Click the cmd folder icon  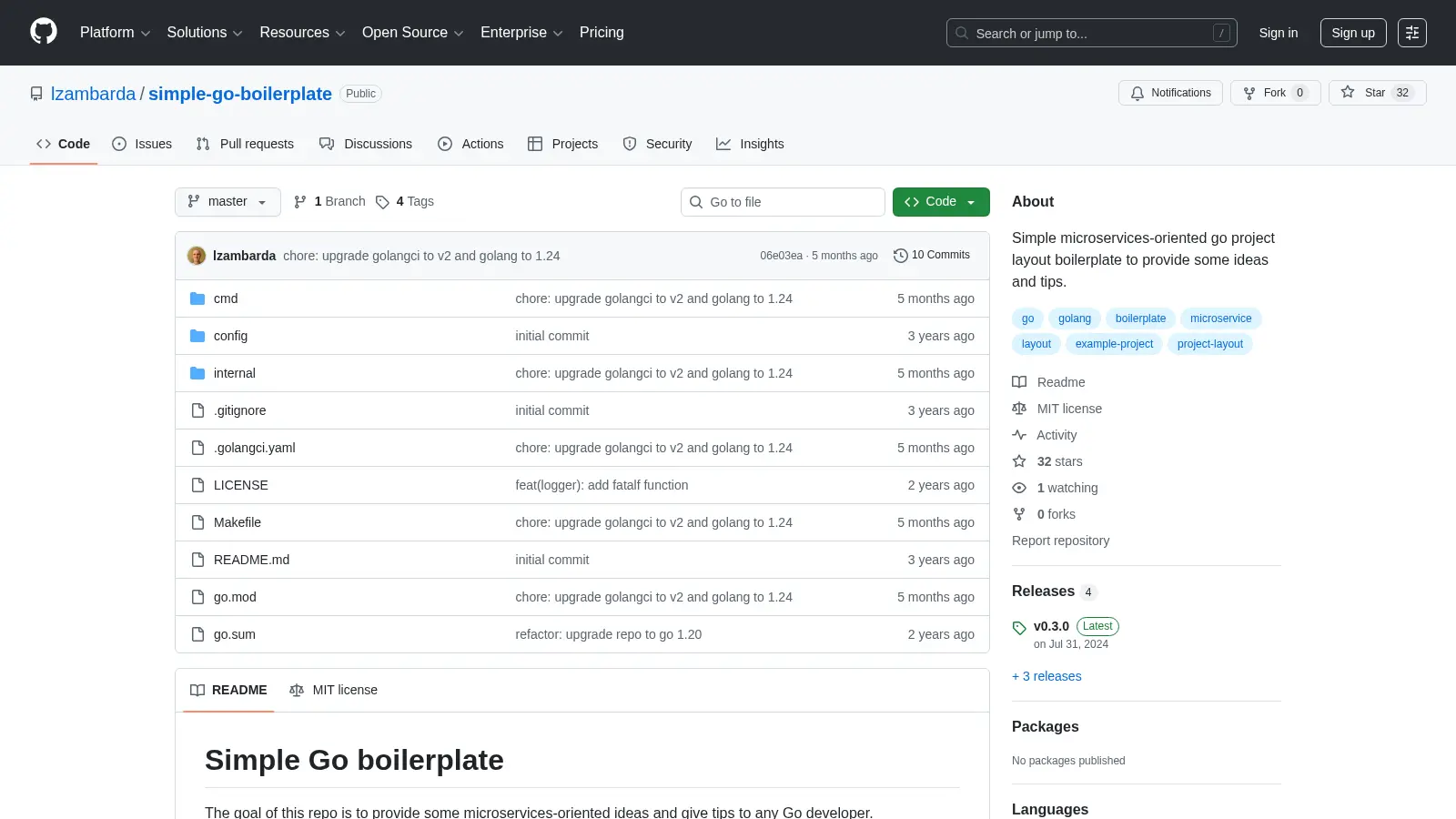(197, 298)
